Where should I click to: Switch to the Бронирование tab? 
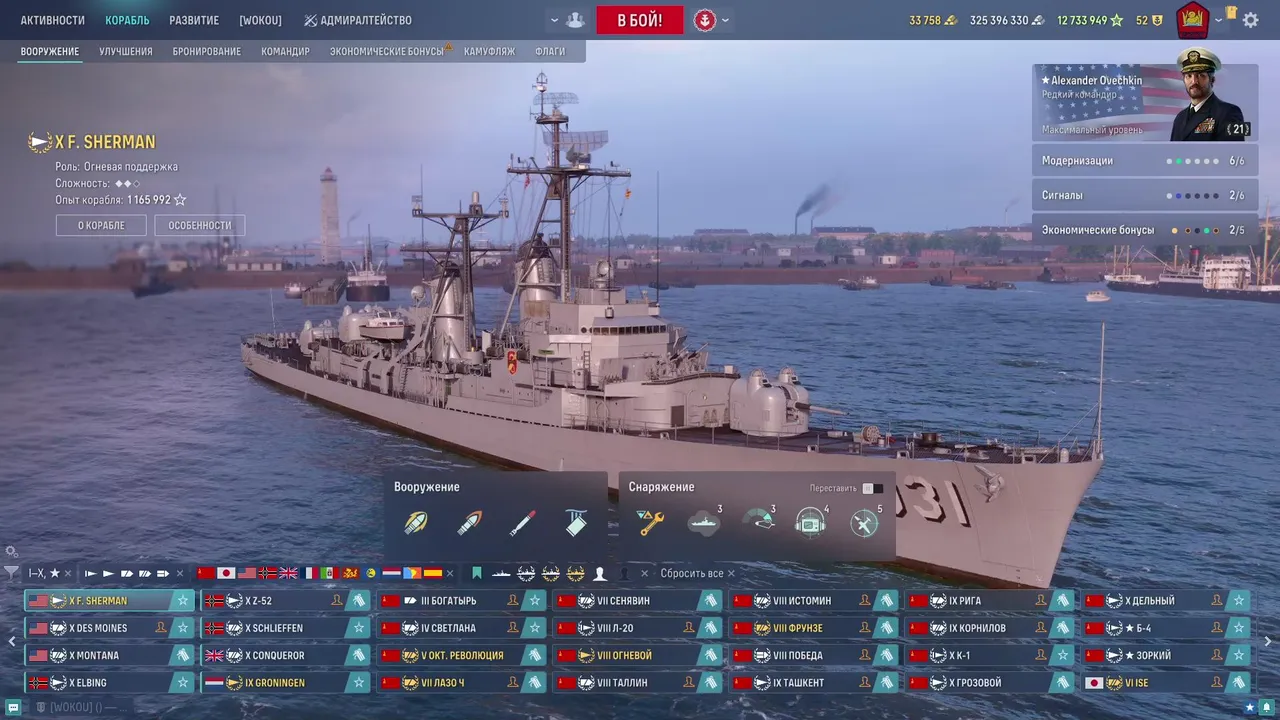pyautogui.click(x=207, y=52)
